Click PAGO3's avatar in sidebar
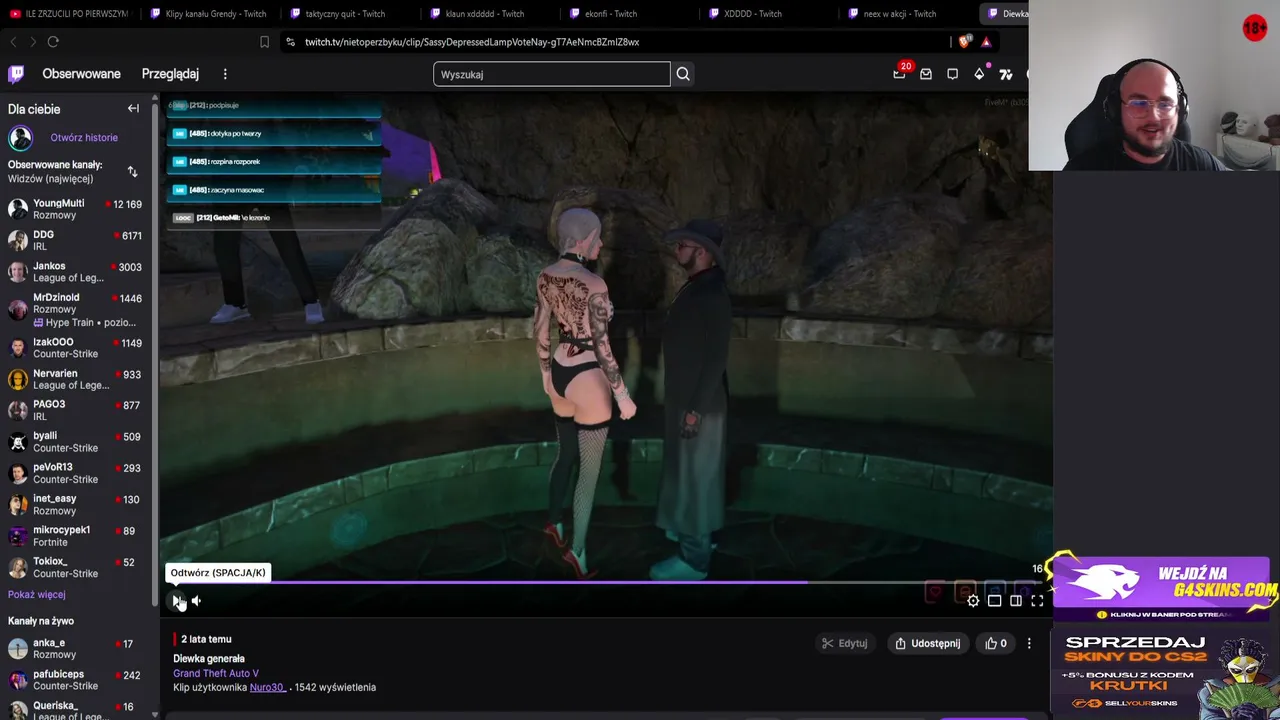This screenshot has height=720, width=1280. click(x=18, y=410)
